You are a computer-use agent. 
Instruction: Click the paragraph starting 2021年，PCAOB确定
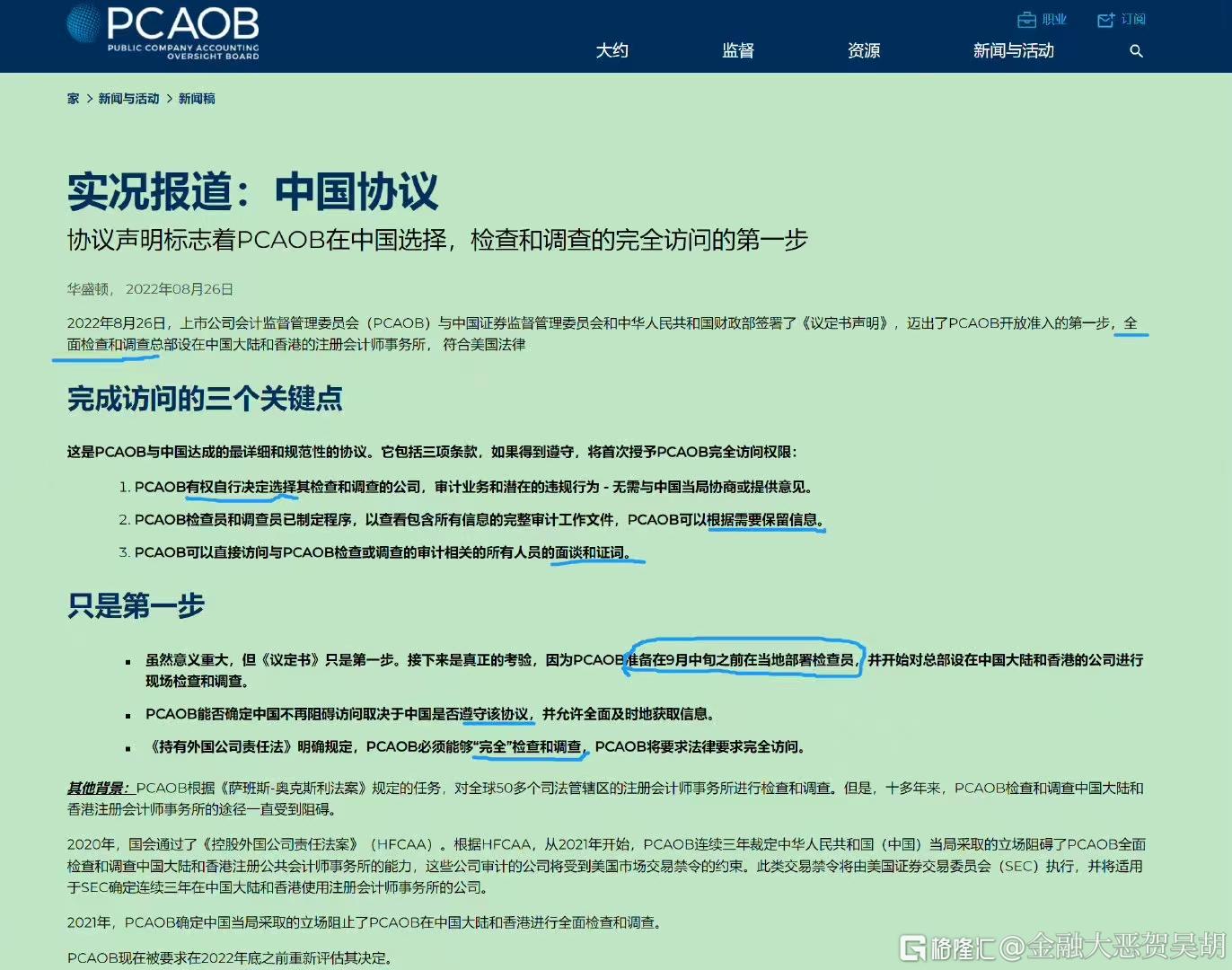[365, 922]
